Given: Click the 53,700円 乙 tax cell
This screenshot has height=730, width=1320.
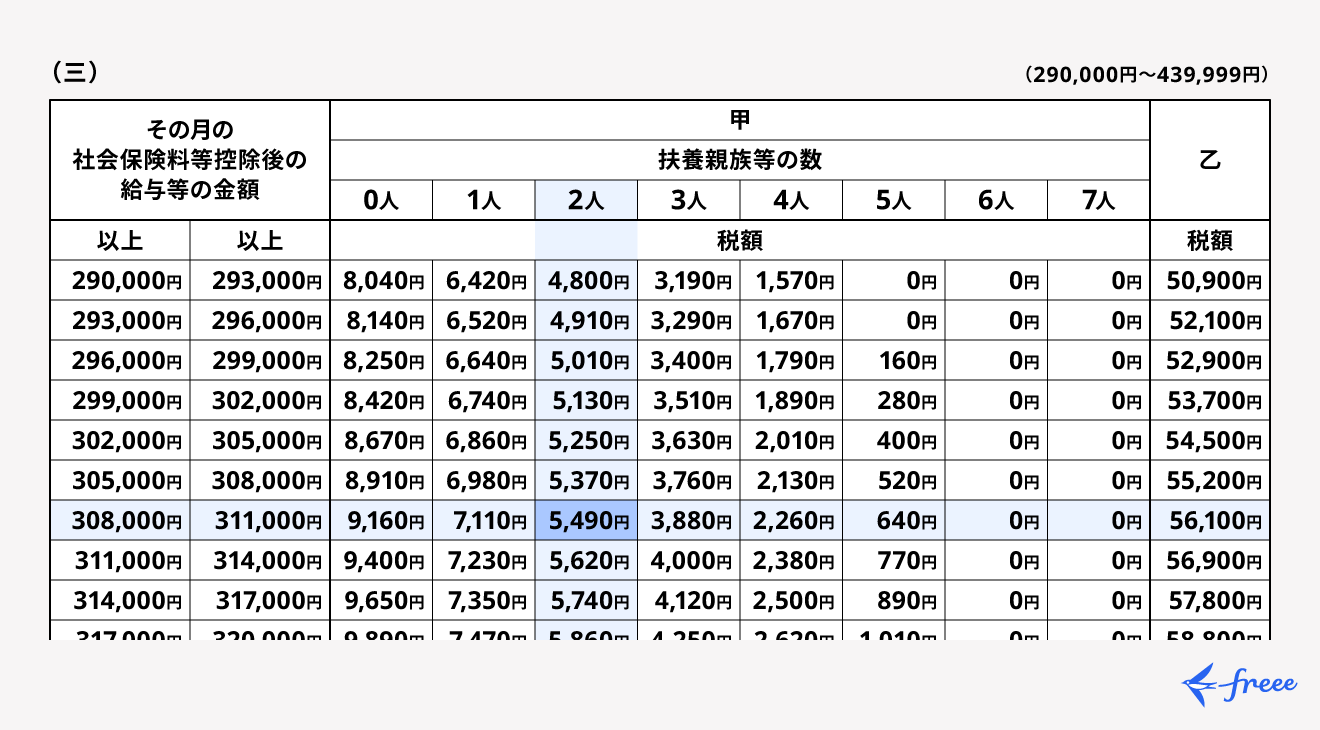Looking at the screenshot, I should click(x=1210, y=400).
